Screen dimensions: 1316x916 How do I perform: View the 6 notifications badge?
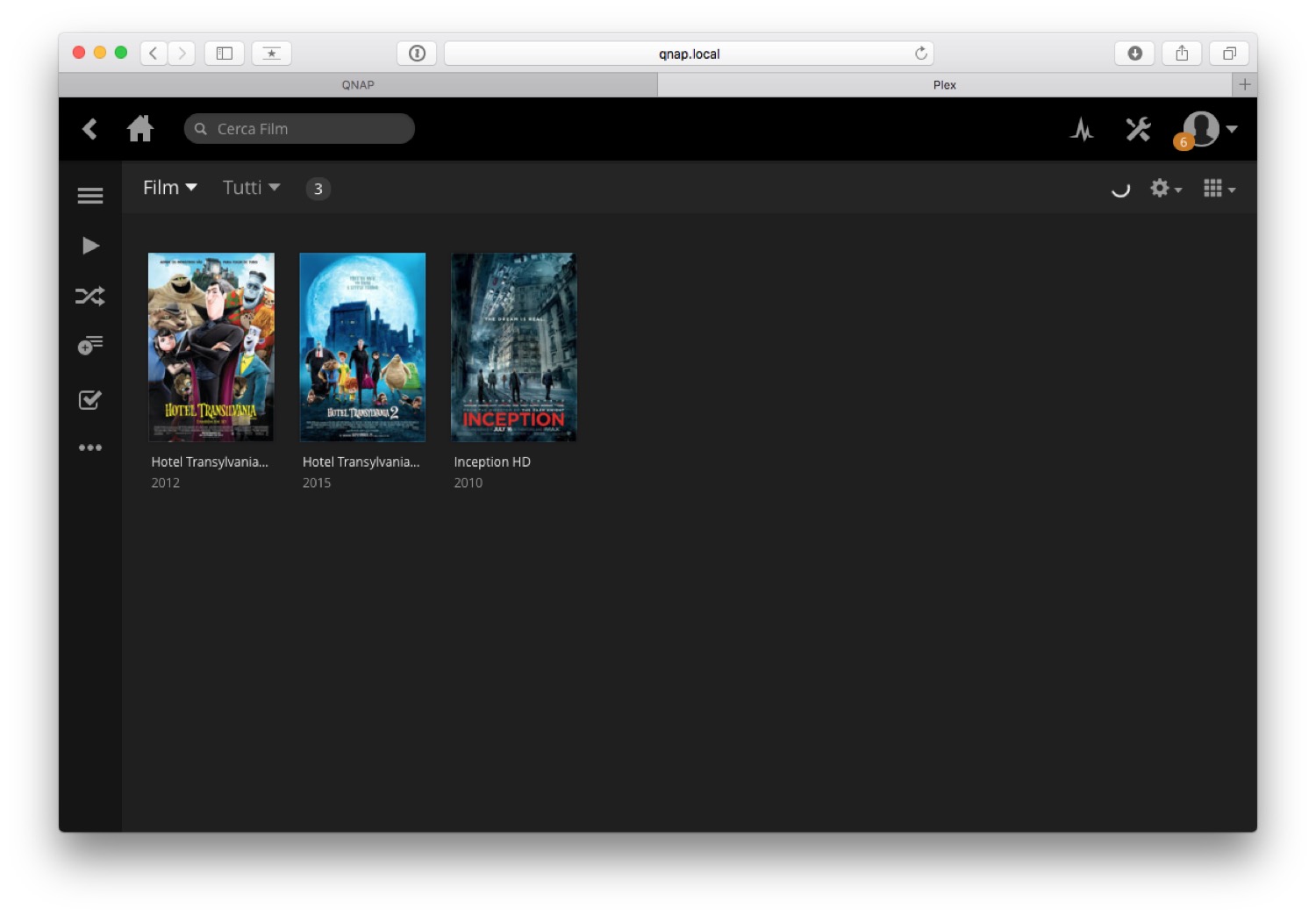coord(1184,141)
